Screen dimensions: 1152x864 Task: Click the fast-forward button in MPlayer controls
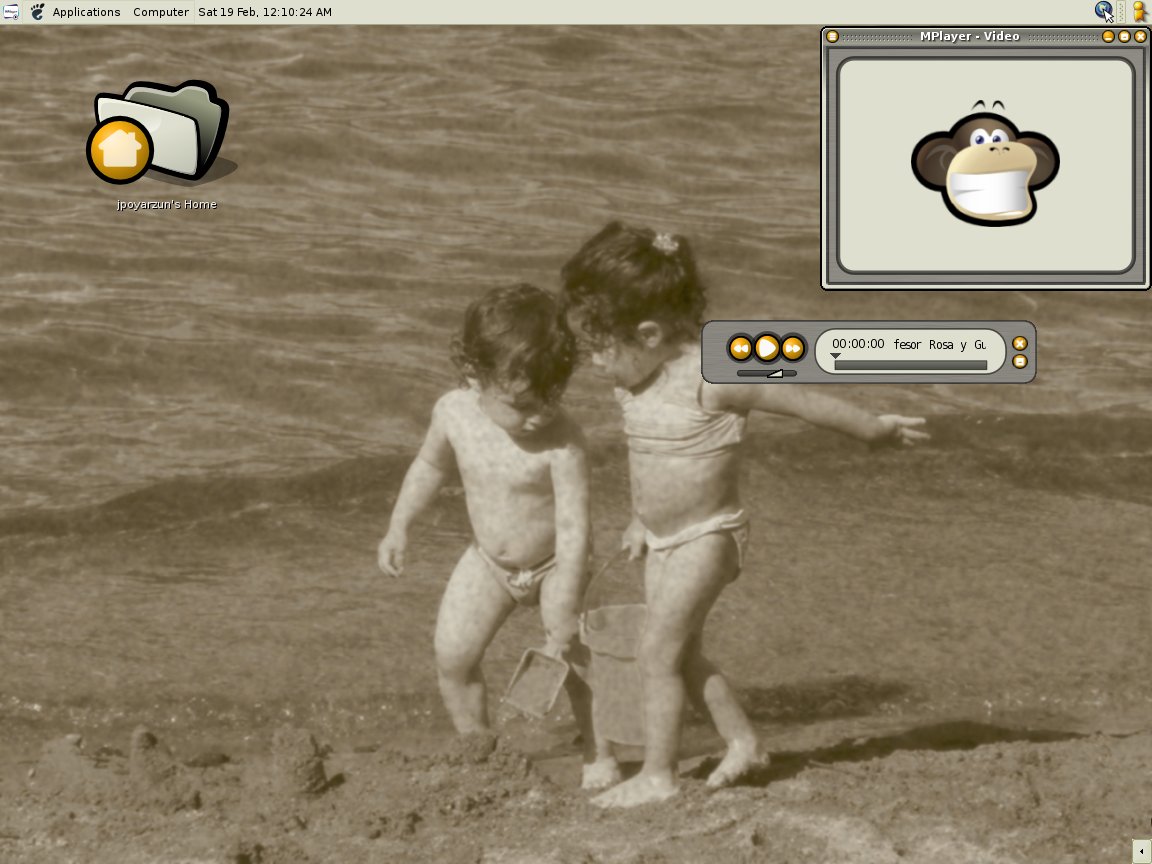tap(793, 348)
